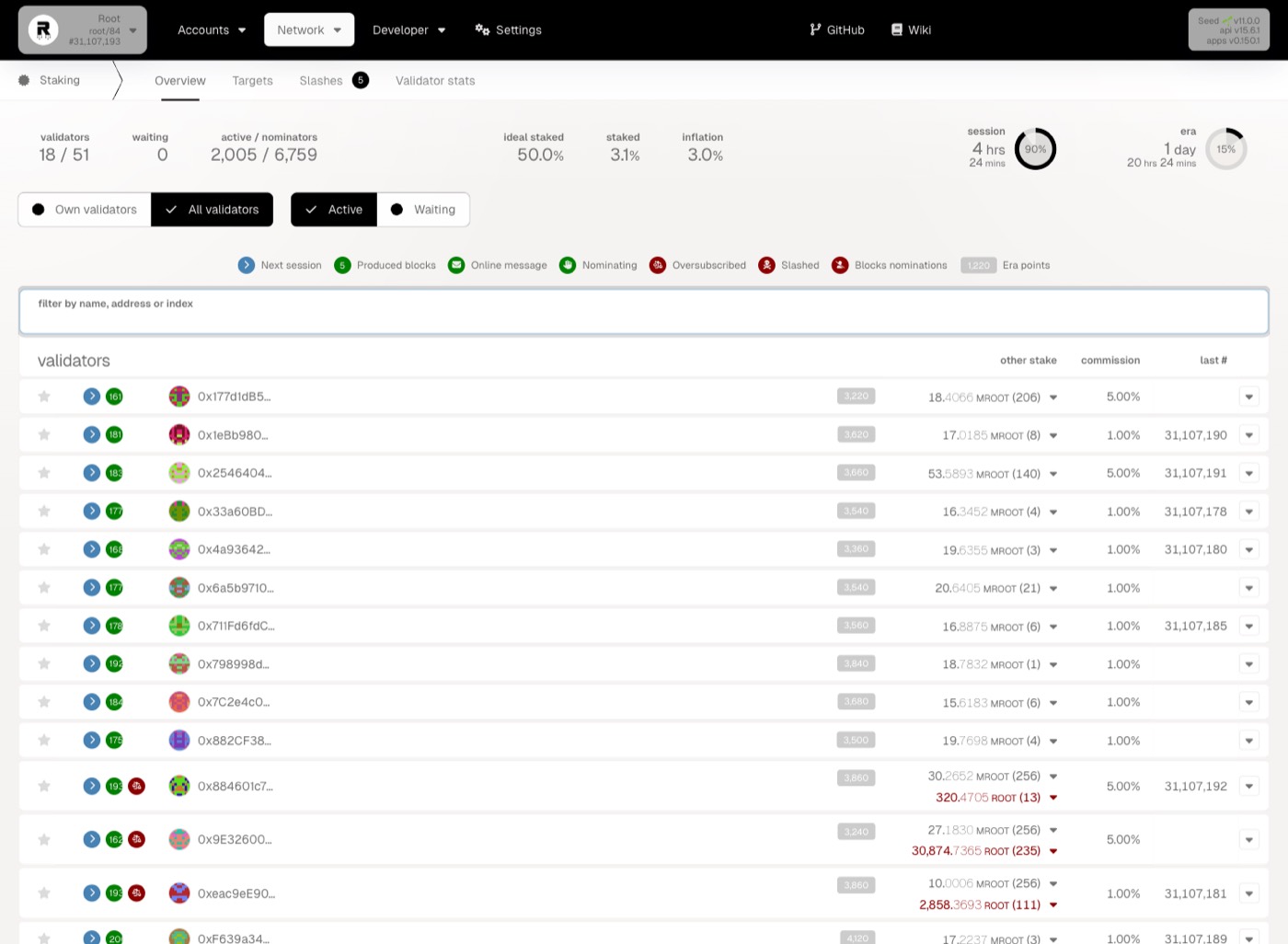Click the identicon of validator 0xeac9eE90
1288x944 pixels.
(x=179, y=893)
